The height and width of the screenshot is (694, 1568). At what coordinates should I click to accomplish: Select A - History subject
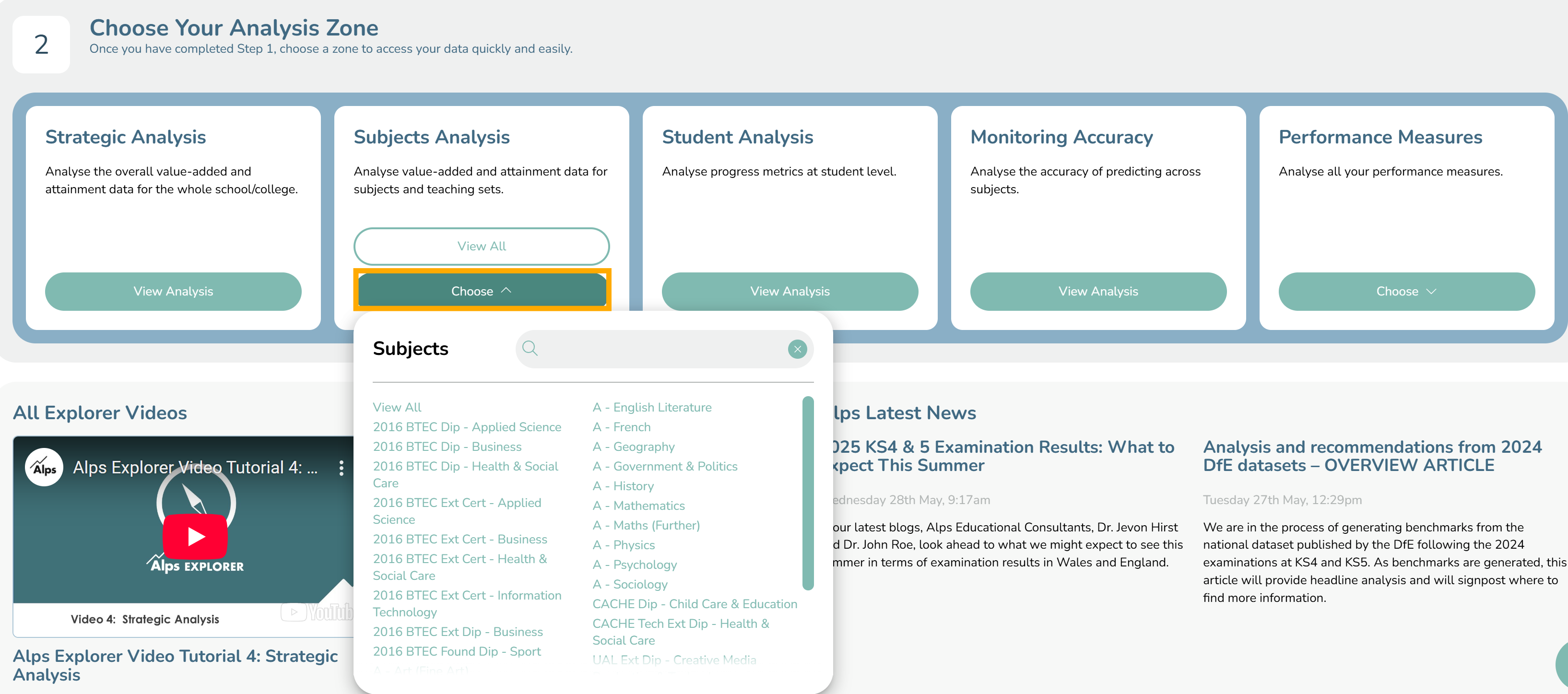tap(623, 486)
